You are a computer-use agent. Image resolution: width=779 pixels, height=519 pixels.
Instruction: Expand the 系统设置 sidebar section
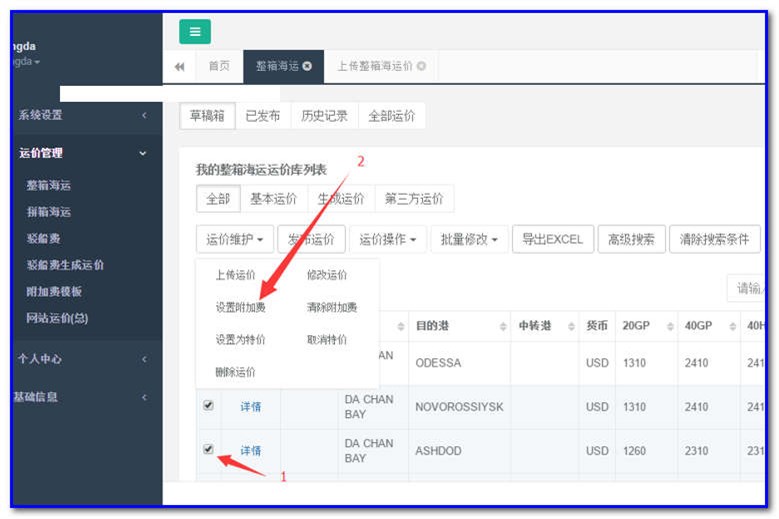[82, 115]
